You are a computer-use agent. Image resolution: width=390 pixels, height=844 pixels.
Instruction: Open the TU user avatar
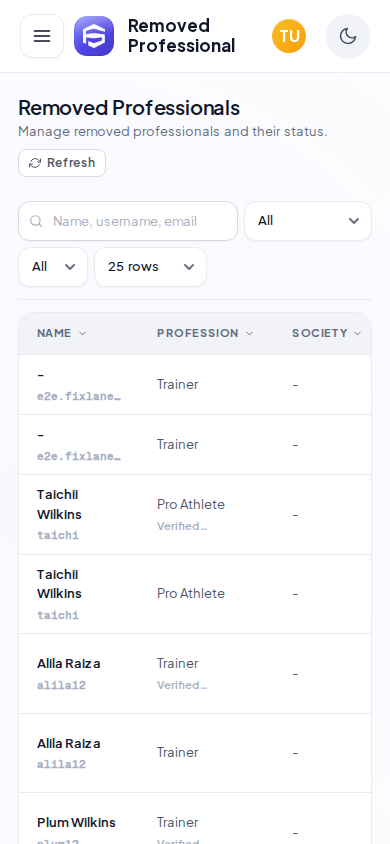[289, 36]
